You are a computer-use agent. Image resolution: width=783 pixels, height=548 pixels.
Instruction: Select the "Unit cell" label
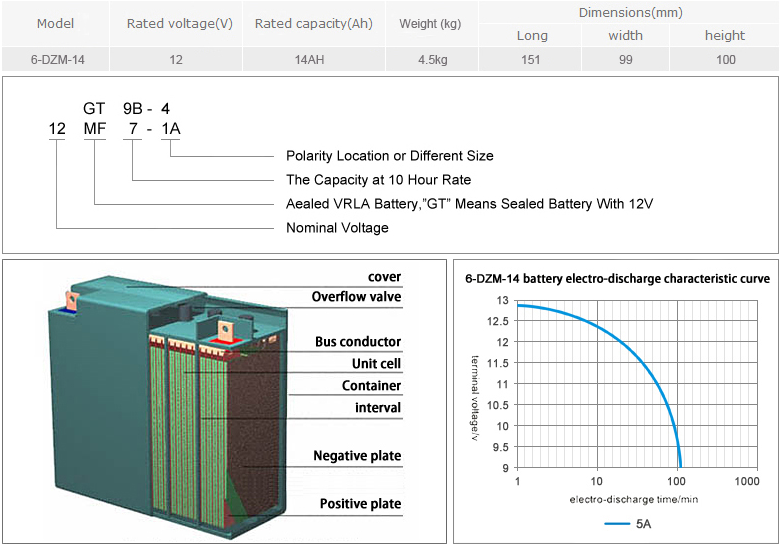coord(376,364)
